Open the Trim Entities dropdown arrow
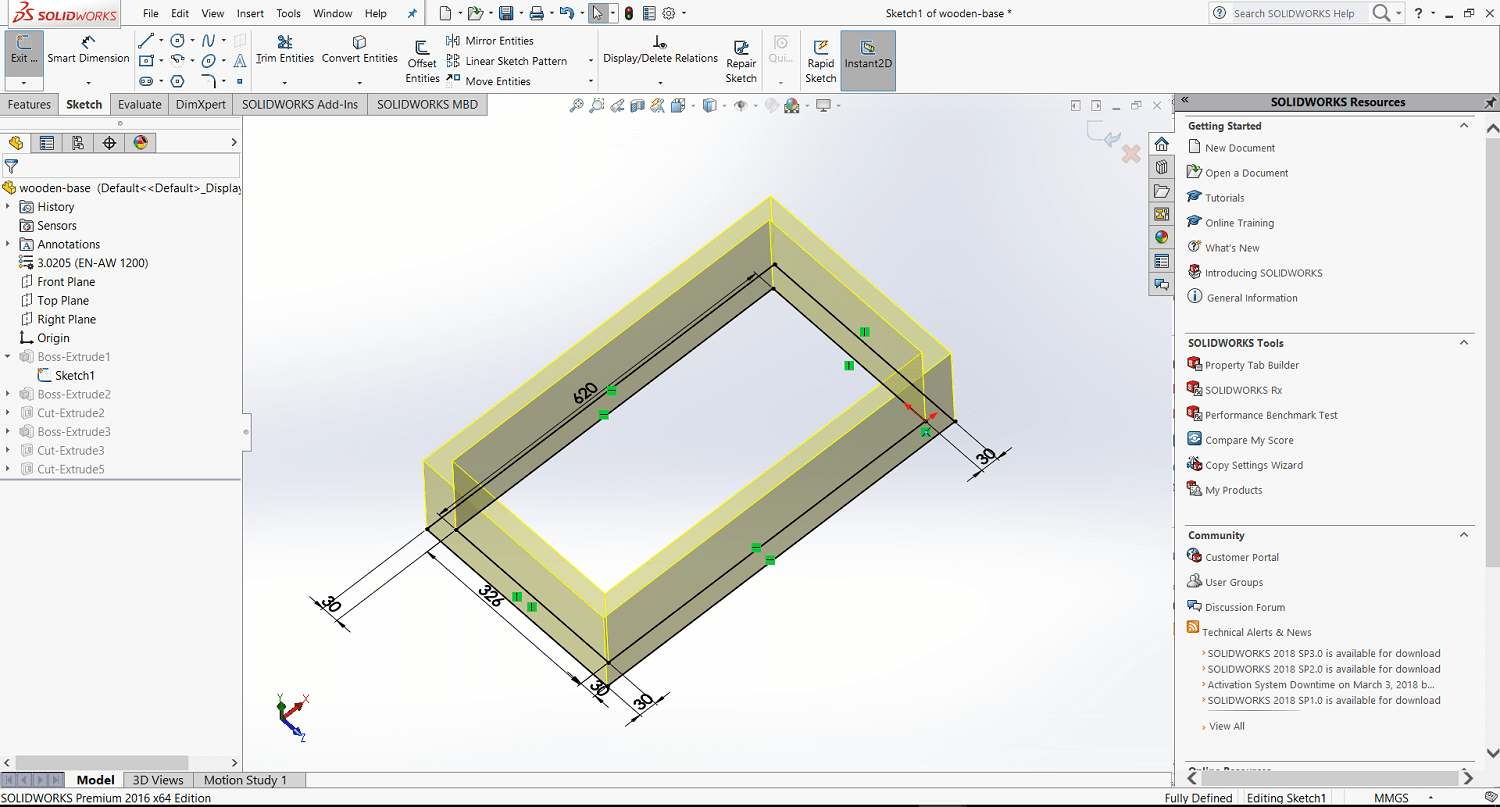 click(285, 81)
